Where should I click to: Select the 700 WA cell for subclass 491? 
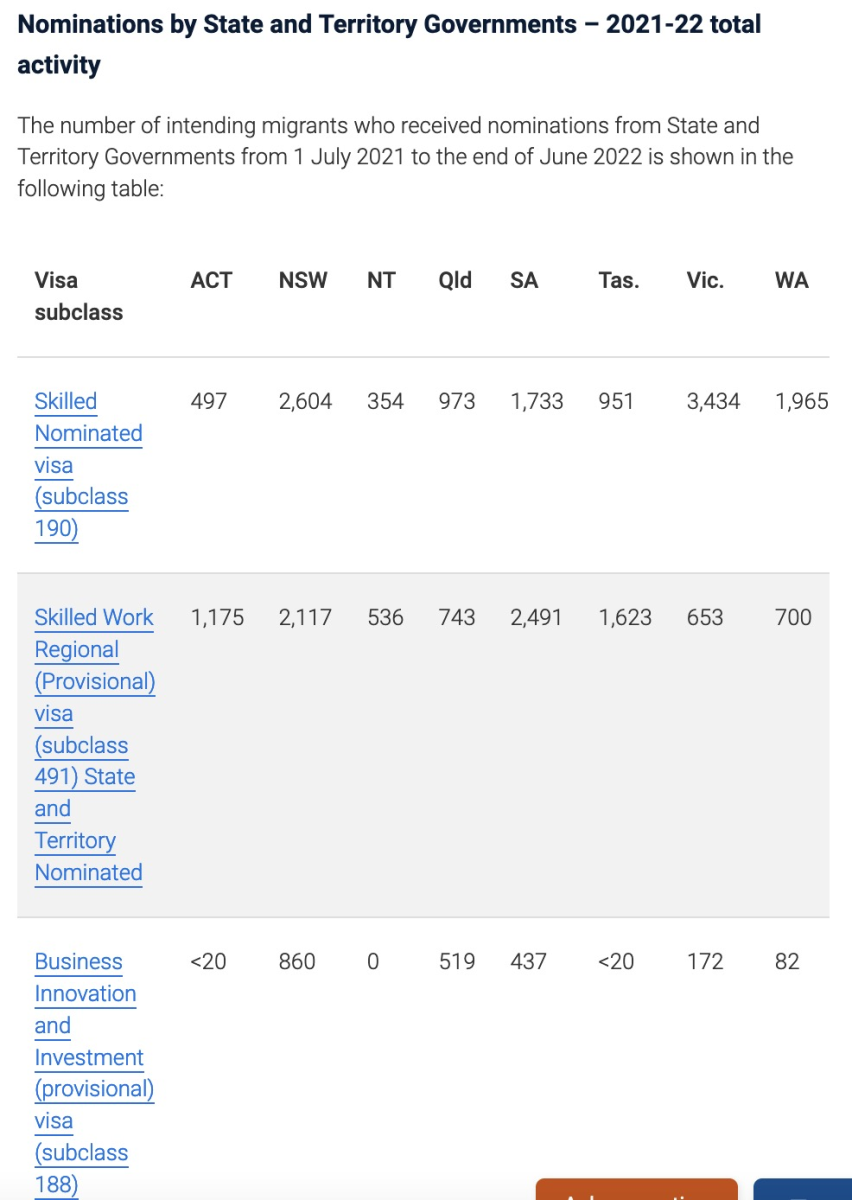click(x=793, y=618)
